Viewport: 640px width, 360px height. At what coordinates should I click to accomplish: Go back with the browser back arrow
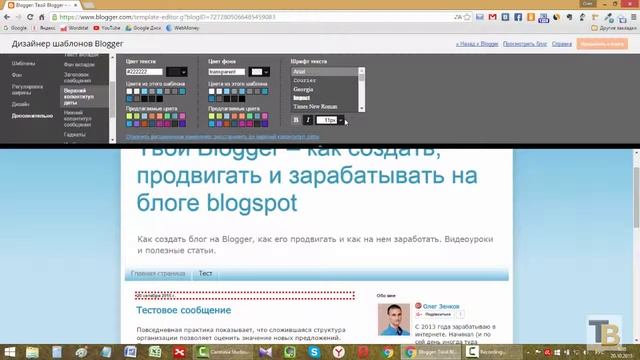coord(7,17)
